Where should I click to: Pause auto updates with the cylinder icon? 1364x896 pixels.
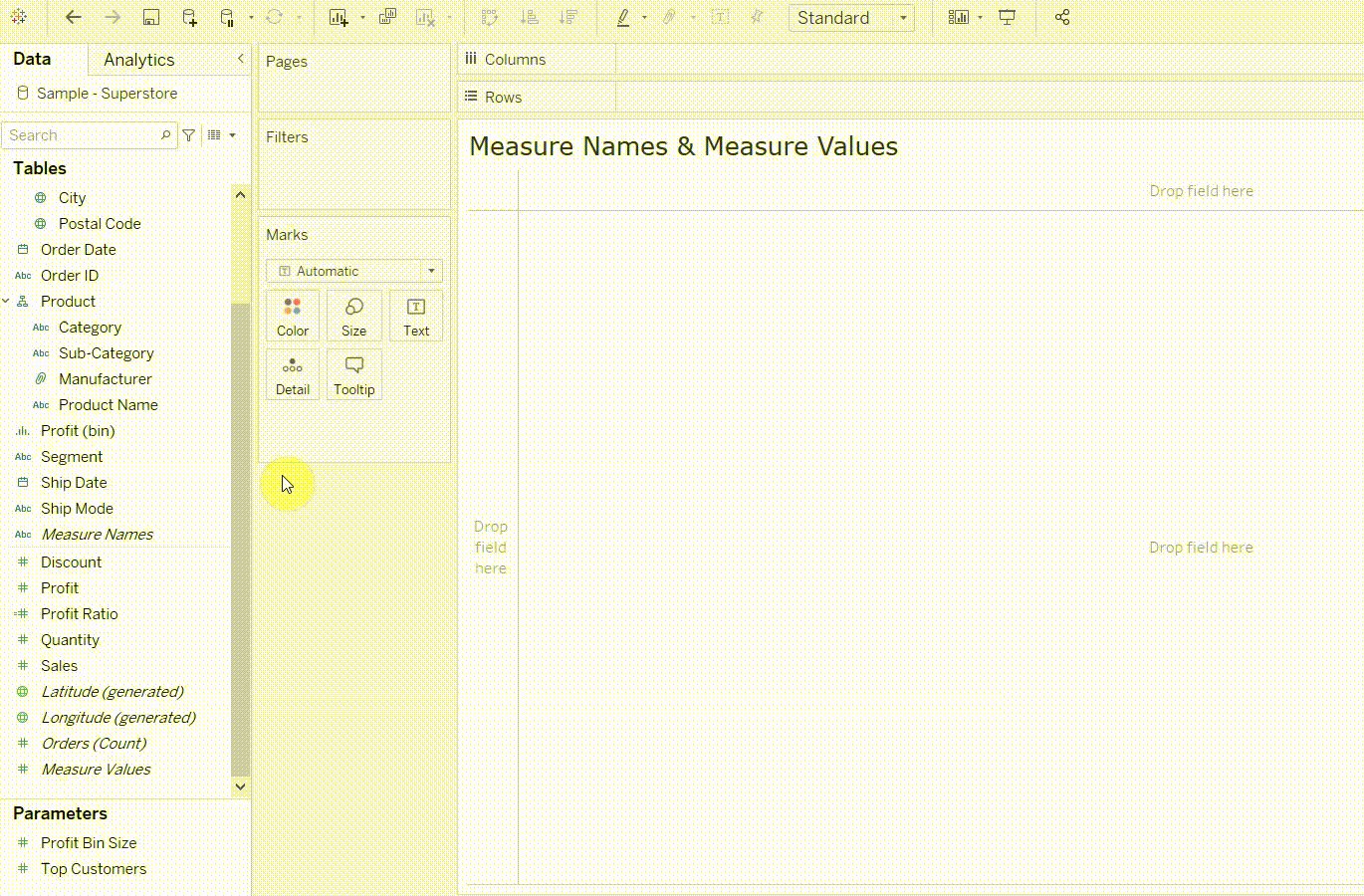227,17
